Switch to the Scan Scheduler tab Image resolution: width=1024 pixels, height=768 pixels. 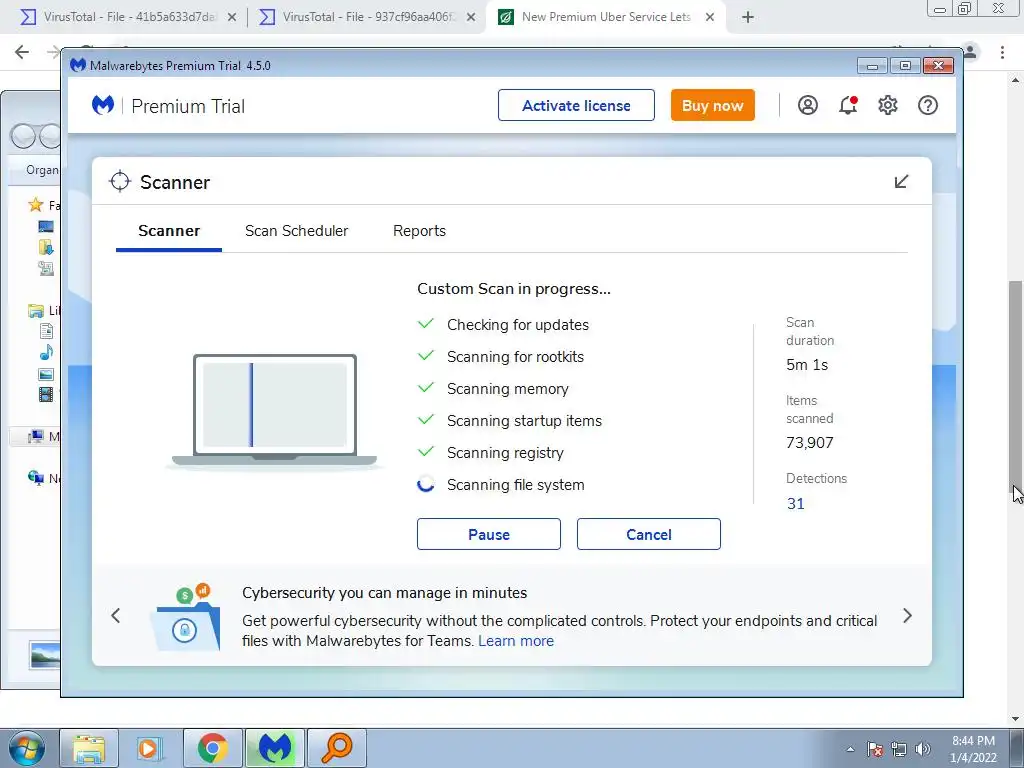pos(296,231)
